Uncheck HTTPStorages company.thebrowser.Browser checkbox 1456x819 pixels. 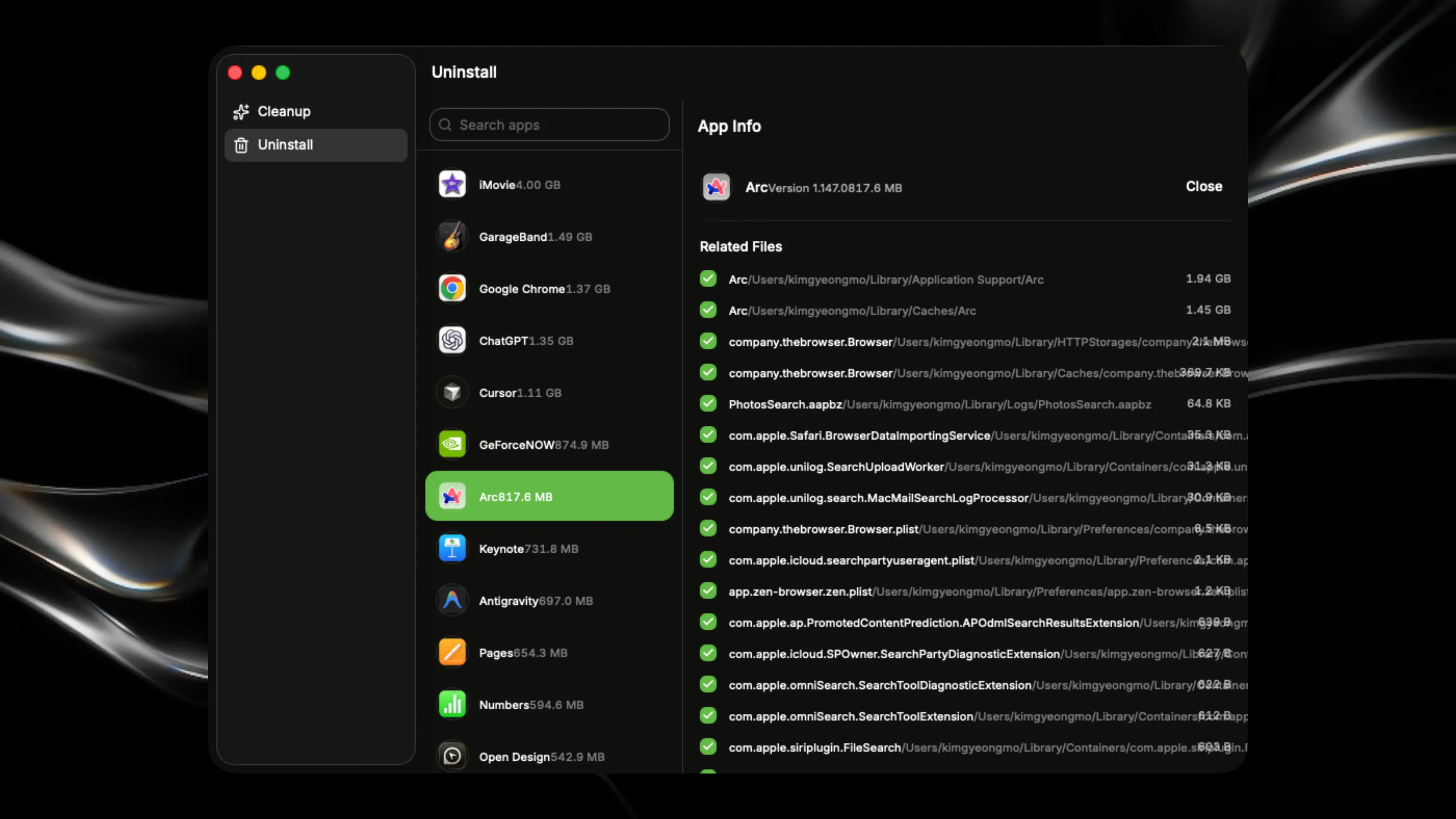(708, 341)
